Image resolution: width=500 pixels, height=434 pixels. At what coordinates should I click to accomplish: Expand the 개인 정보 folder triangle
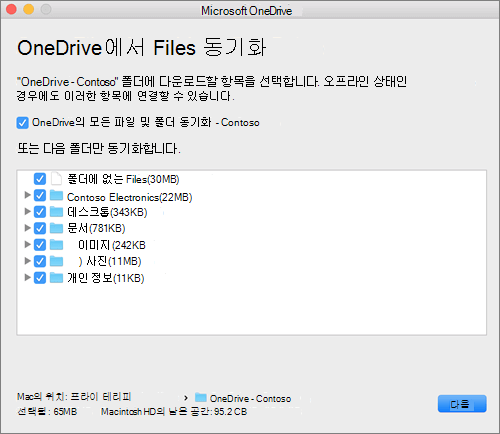coord(28,277)
